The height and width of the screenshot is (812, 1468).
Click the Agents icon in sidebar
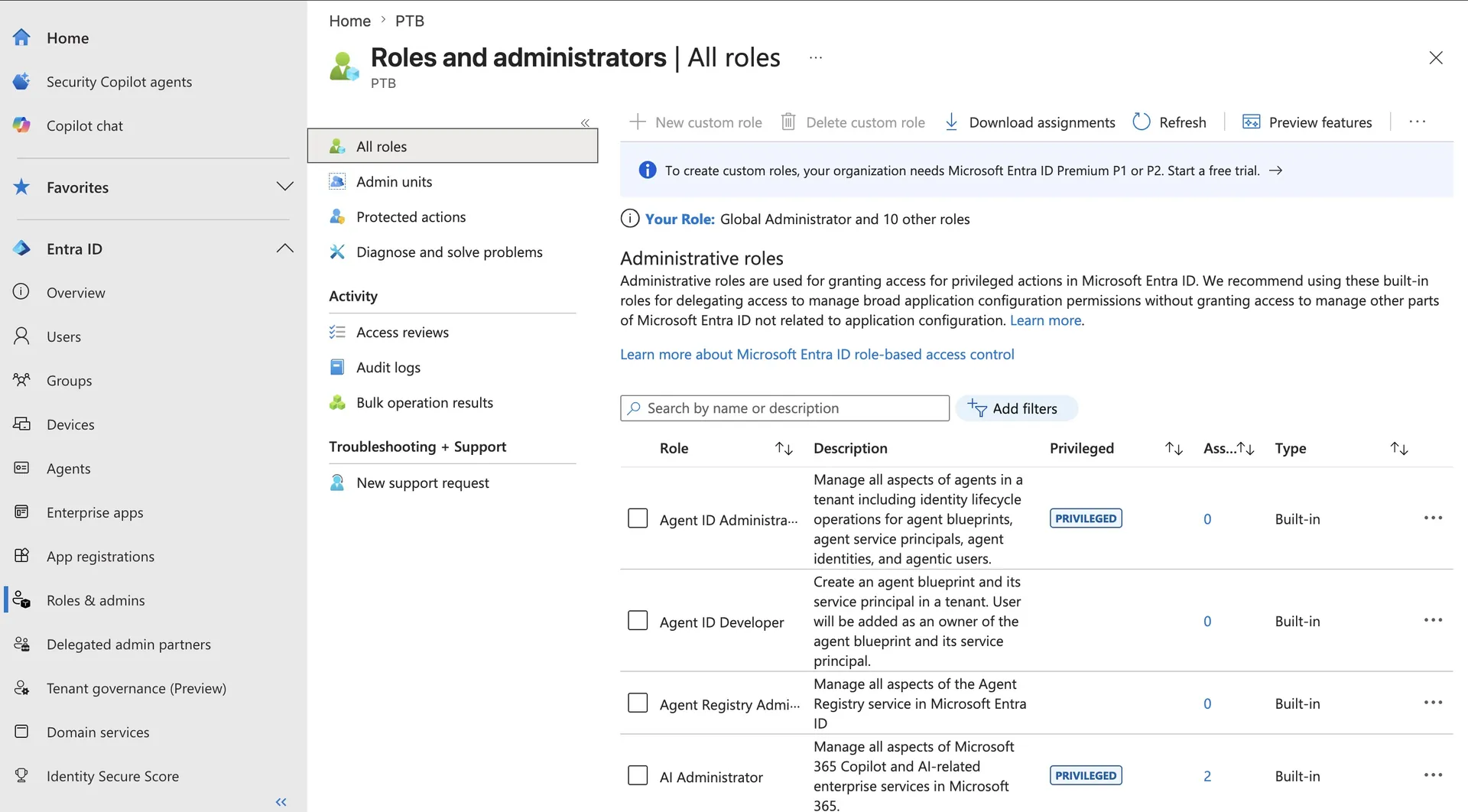[x=21, y=468]
